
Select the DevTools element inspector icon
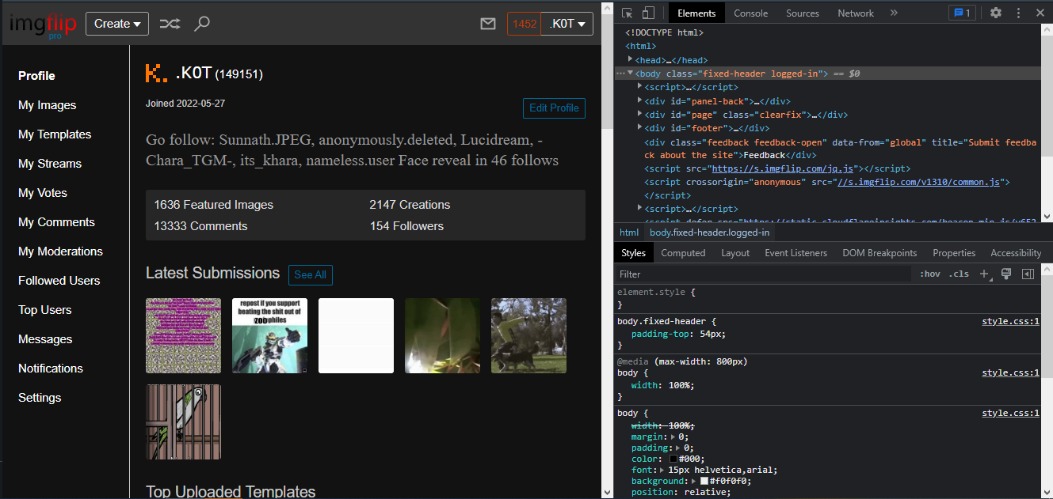pyautogui.click(x=627, y=13)
